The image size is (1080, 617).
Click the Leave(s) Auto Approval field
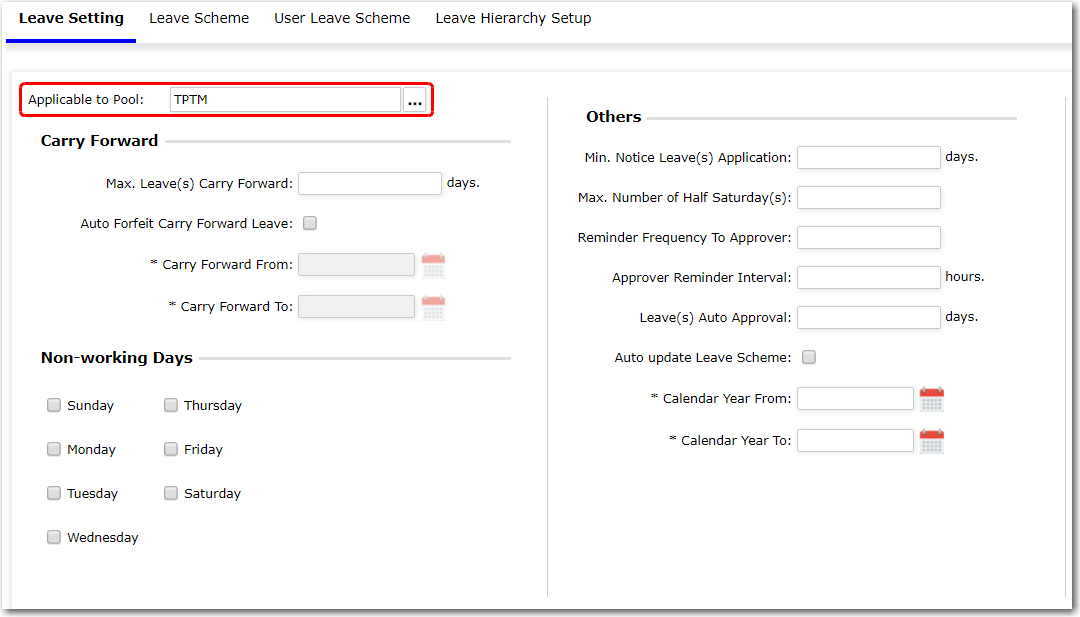pos(868,317)
